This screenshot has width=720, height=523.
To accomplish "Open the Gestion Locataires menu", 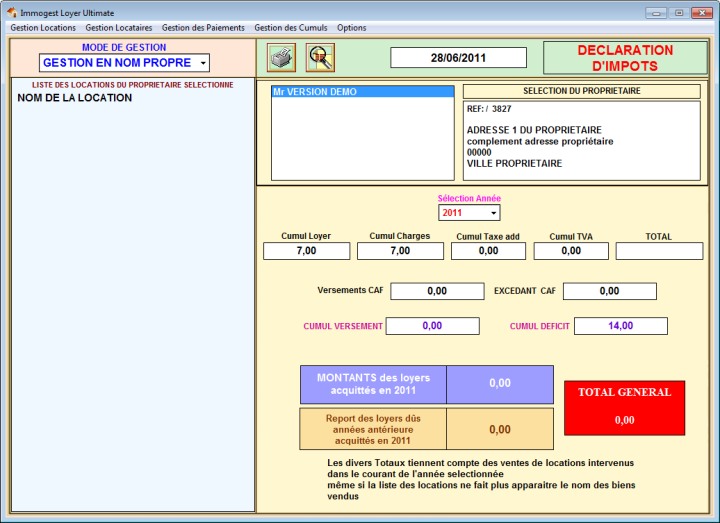I will point(119,28).
